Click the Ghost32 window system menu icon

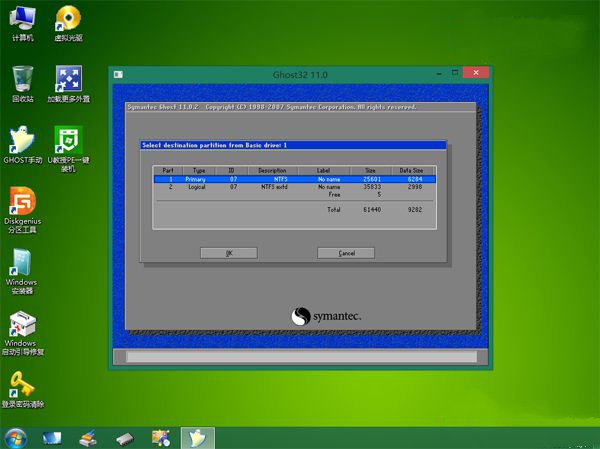point(118,74)
